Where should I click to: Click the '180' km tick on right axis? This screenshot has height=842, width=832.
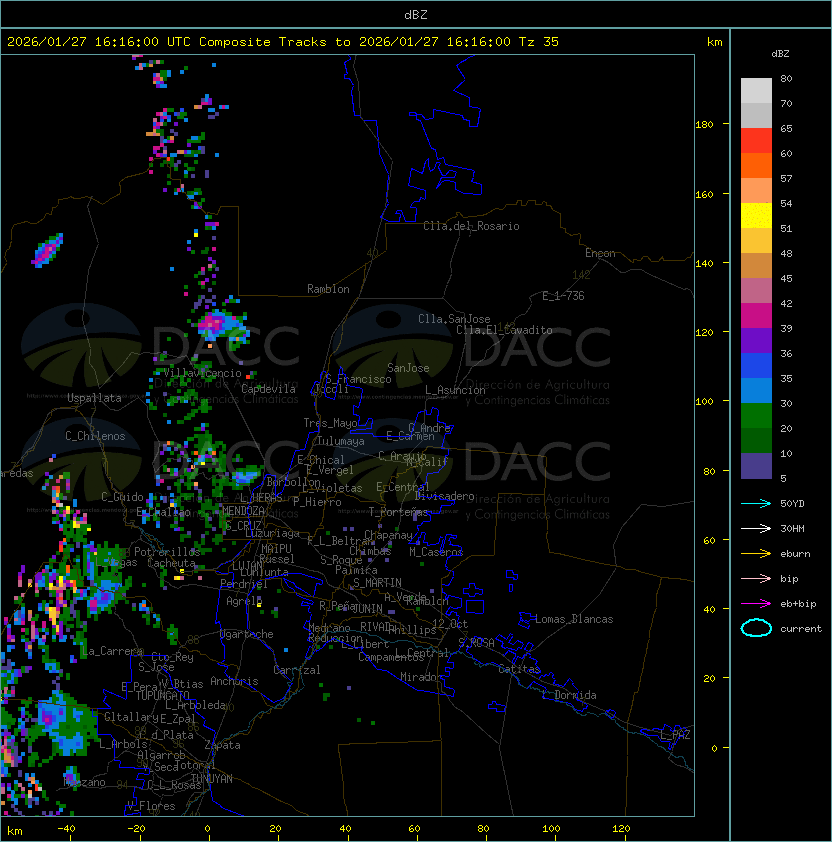coord(704,125)
